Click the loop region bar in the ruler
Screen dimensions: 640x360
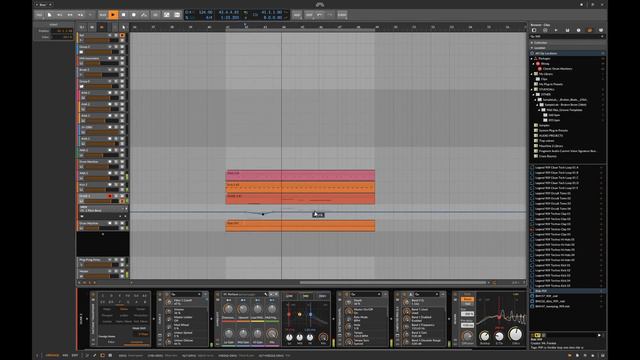coord(300,30)
